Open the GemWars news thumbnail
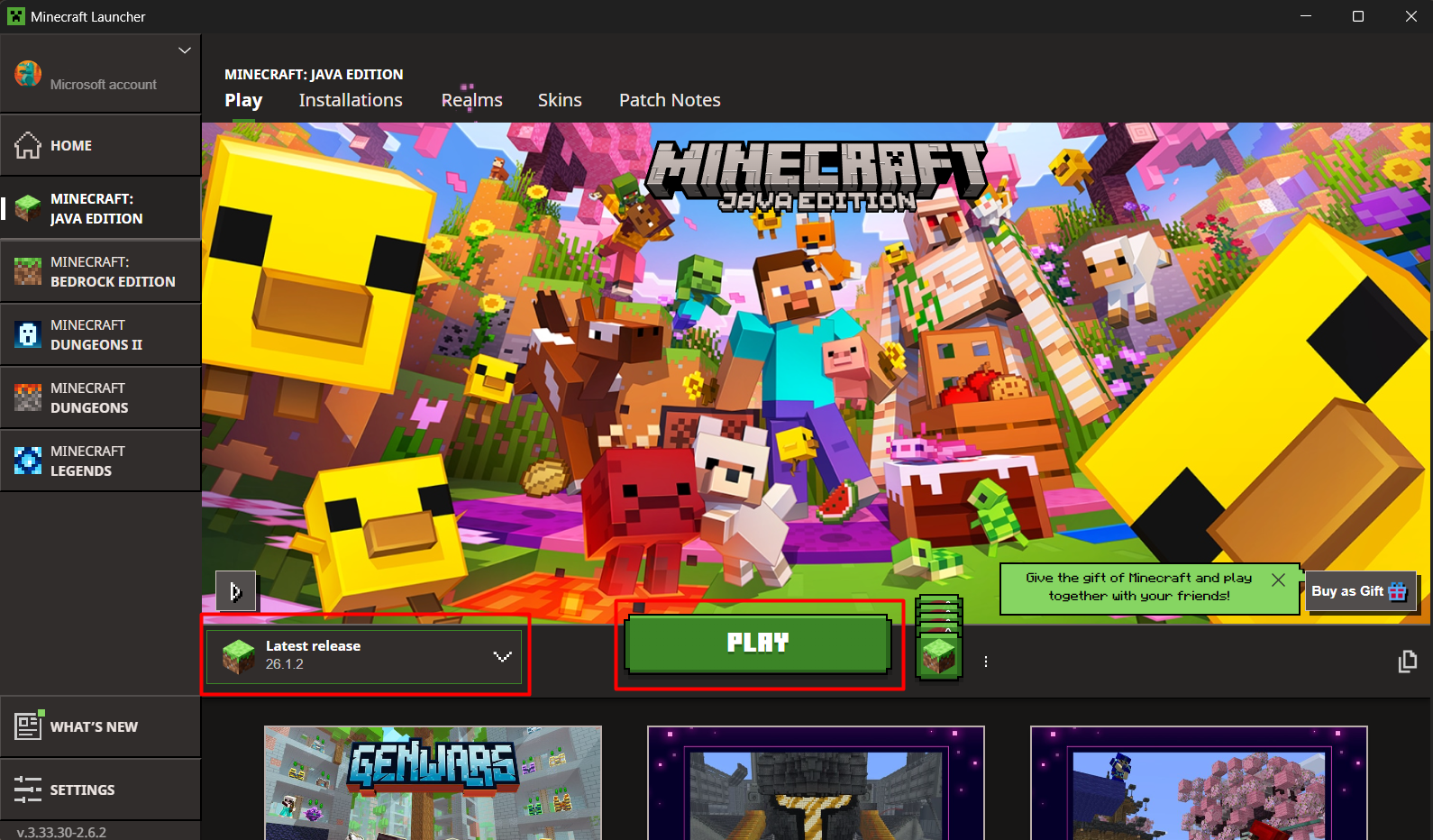Screen dimensions: 1433x840 coord(433,783)
